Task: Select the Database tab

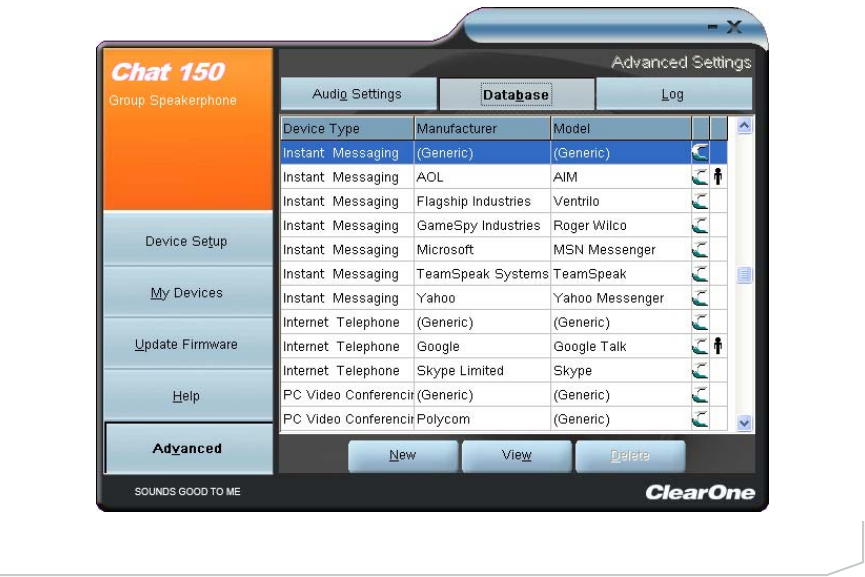Action: tap(516, 94)
